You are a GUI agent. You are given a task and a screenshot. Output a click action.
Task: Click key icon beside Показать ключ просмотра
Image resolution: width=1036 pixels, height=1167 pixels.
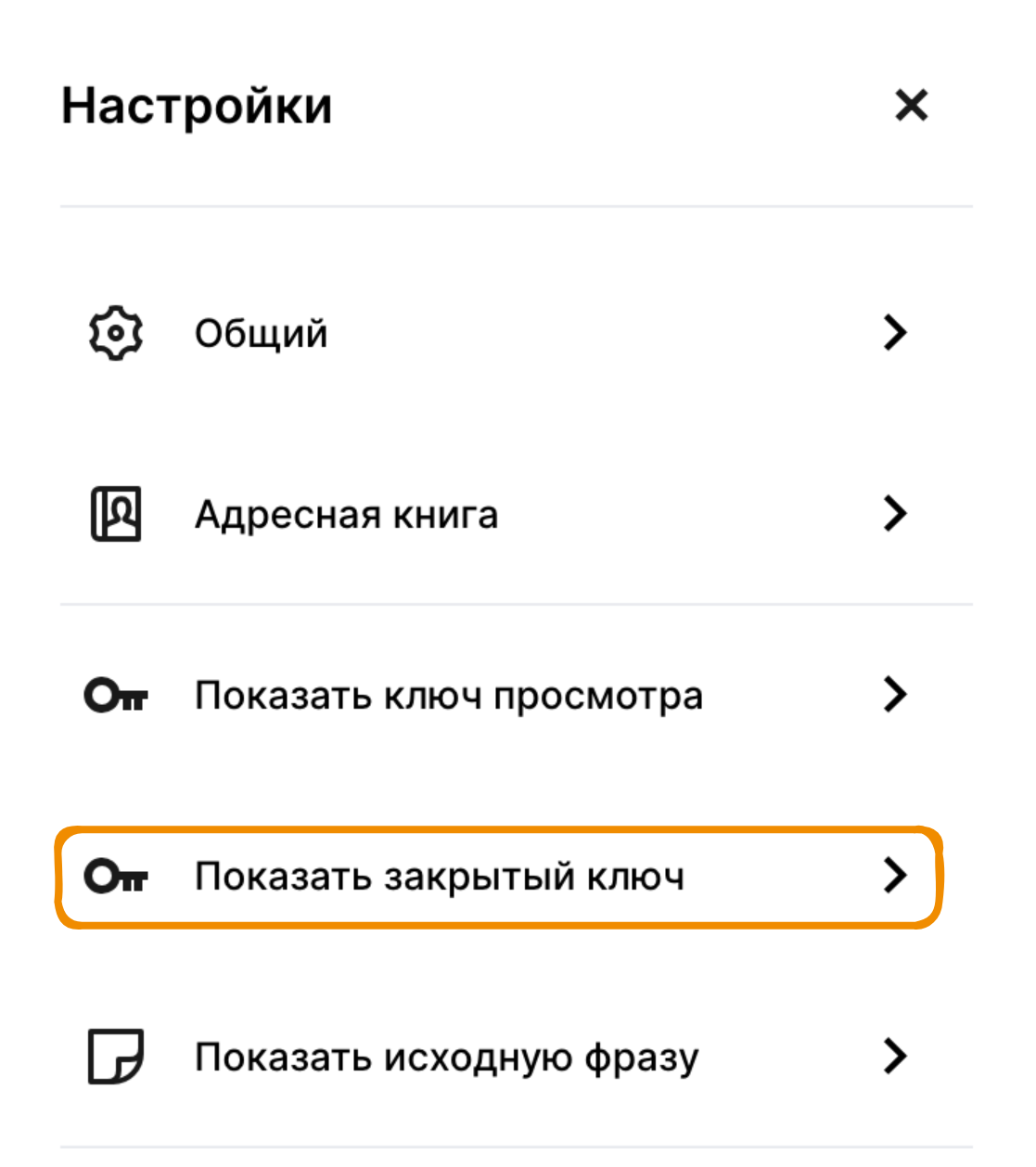(x=115, y=695)
